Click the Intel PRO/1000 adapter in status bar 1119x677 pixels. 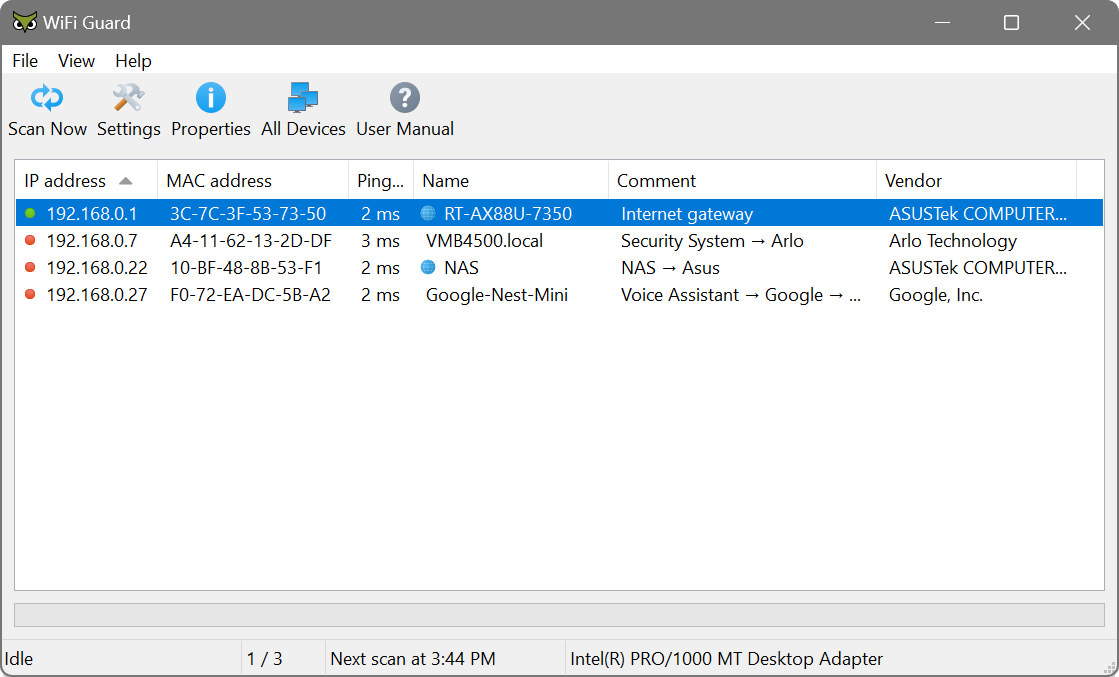725,658
